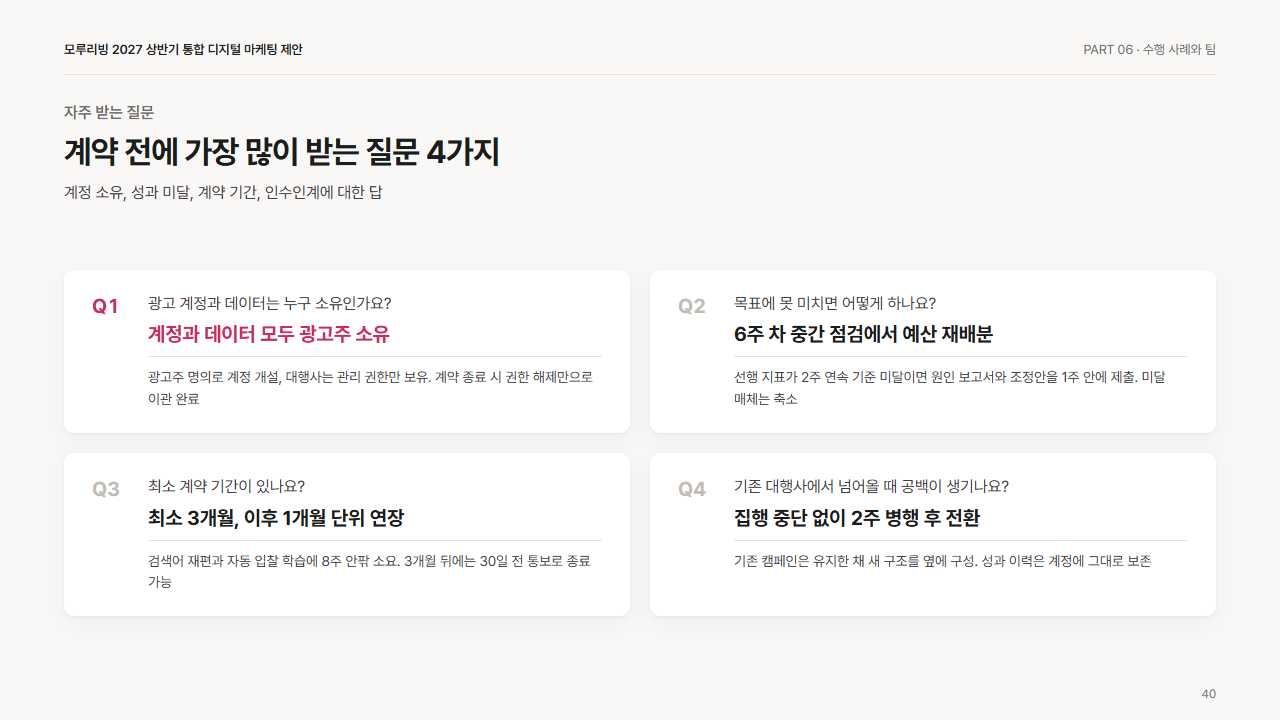Click the page number 40
Image resolution: width=1280 pixels, height=720 pixels.
click(1209, 694)
